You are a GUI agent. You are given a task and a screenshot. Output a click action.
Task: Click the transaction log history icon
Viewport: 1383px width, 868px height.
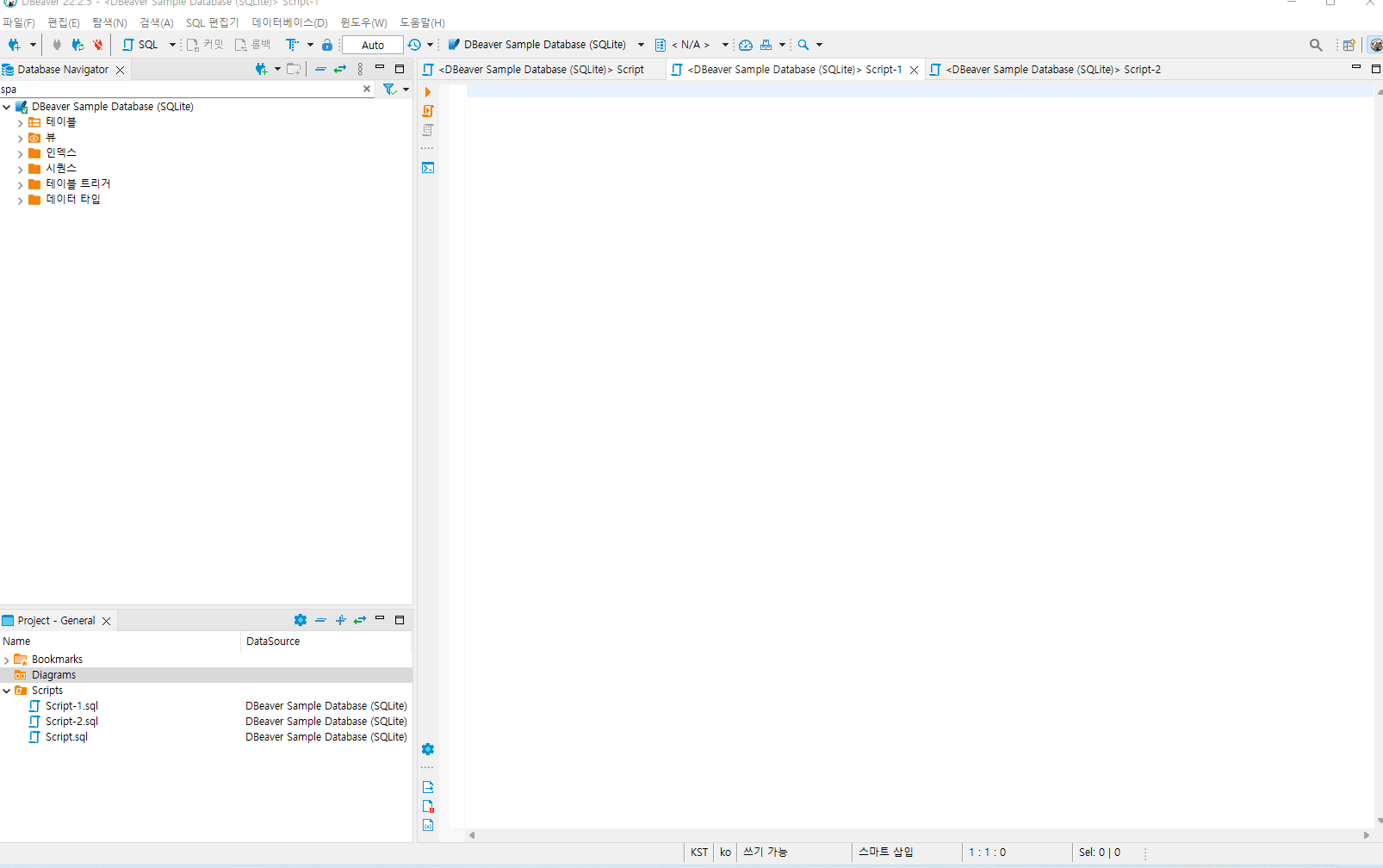point(414,45)
